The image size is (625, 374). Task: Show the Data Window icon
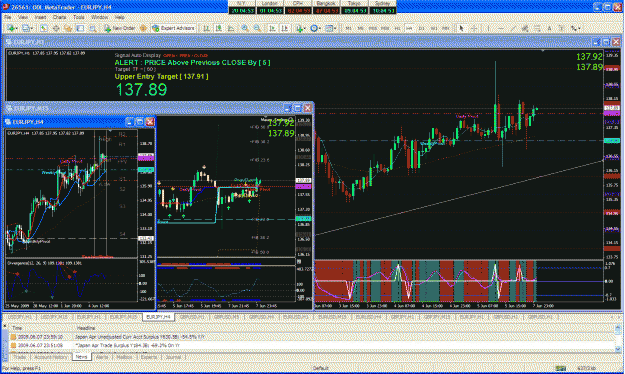point(56,28)
